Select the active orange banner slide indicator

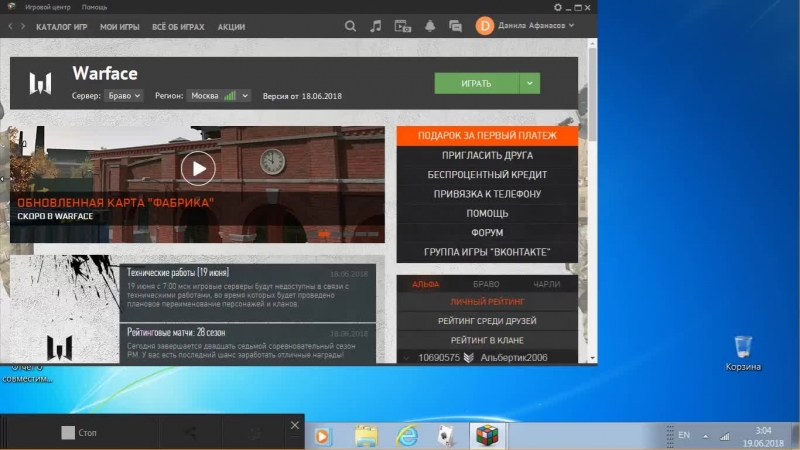click(324, 234)
